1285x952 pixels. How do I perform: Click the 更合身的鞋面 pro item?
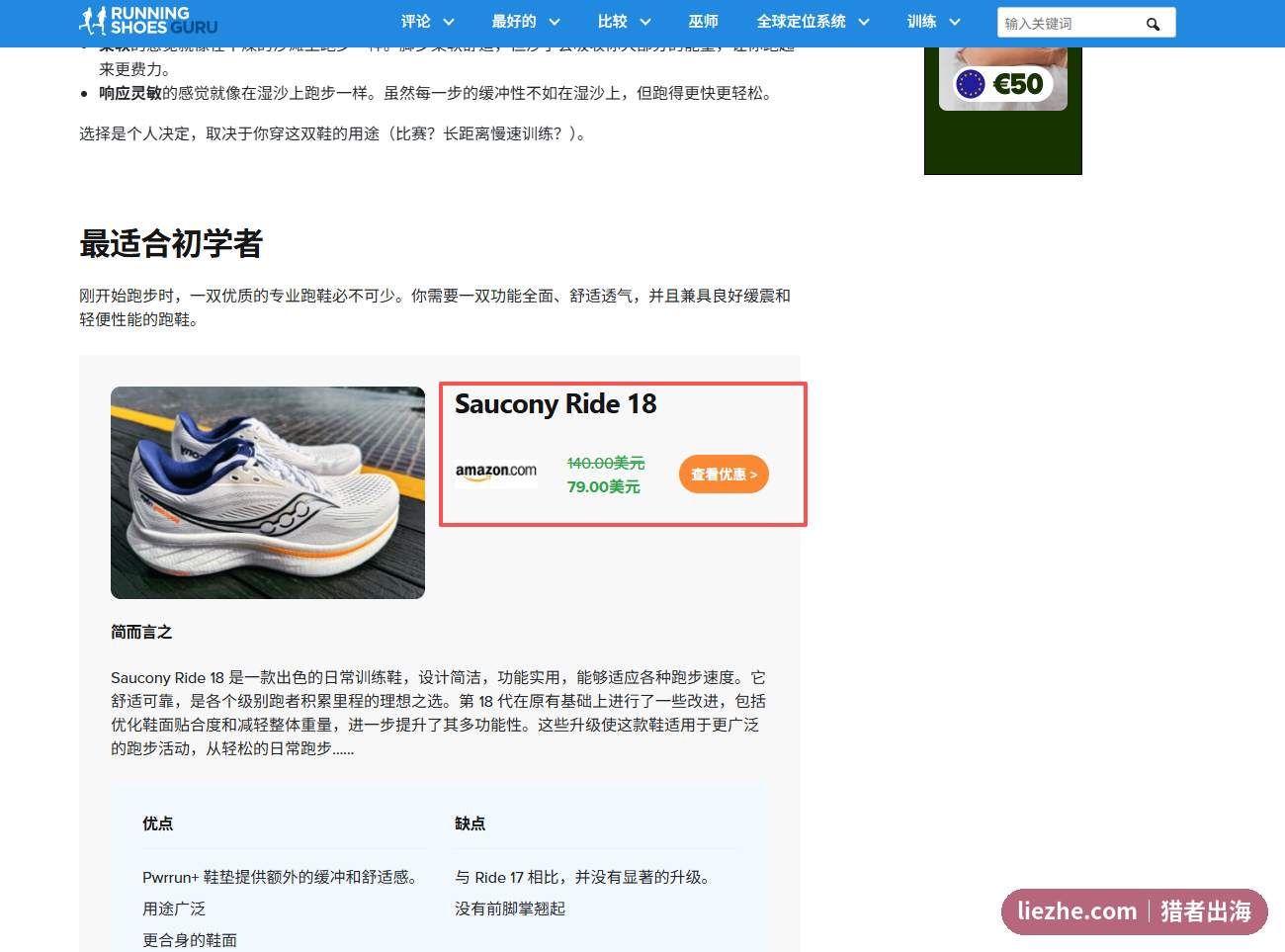point(190,940)
